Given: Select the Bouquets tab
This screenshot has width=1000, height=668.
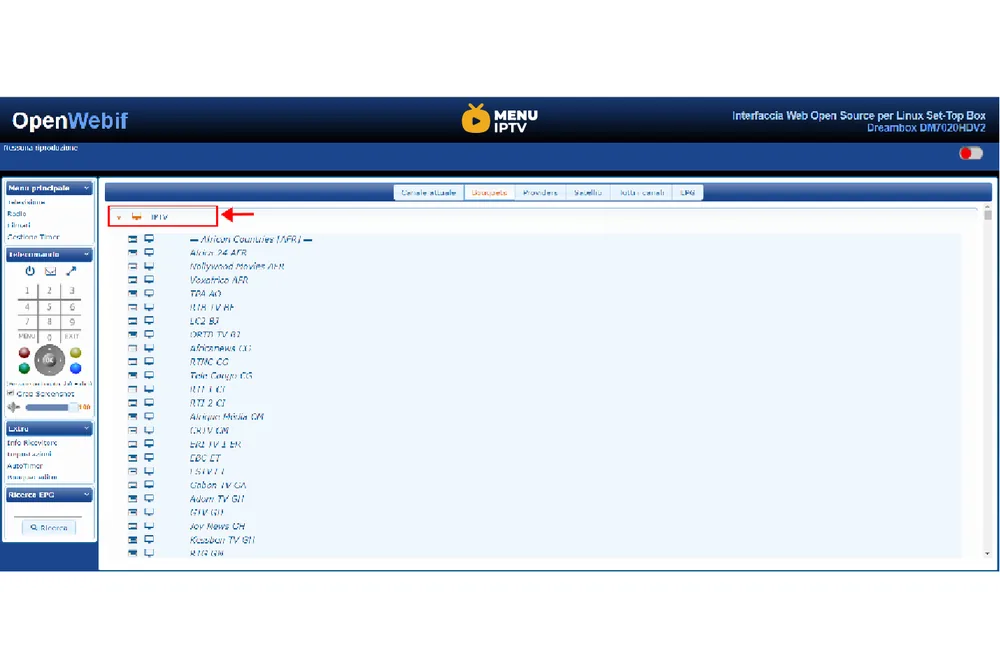Looking at the screenshot, I should click(x=489, y=193).
